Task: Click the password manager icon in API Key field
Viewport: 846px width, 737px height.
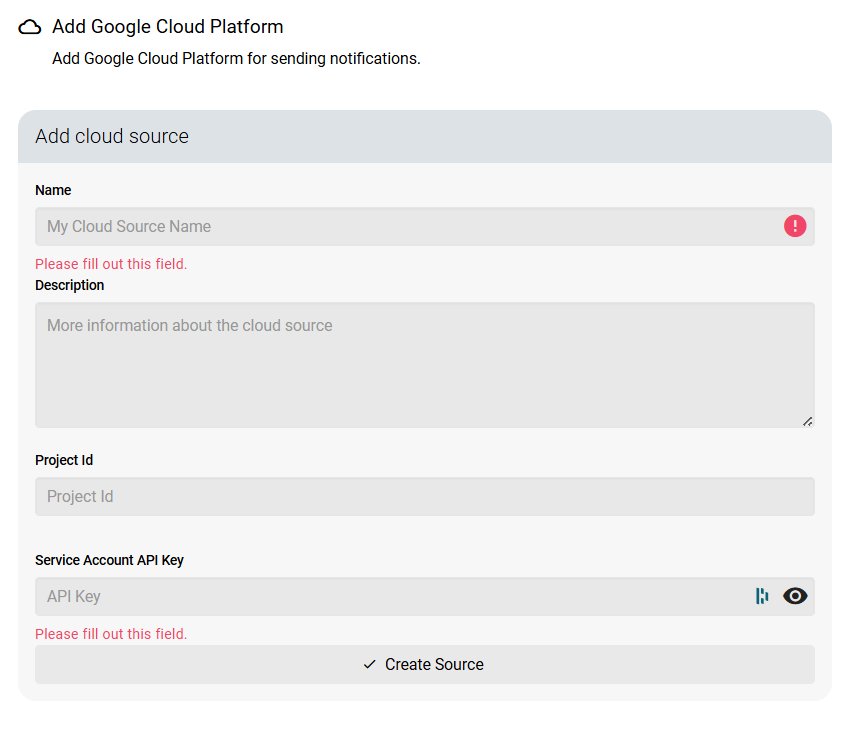Action: pos(762,596)
